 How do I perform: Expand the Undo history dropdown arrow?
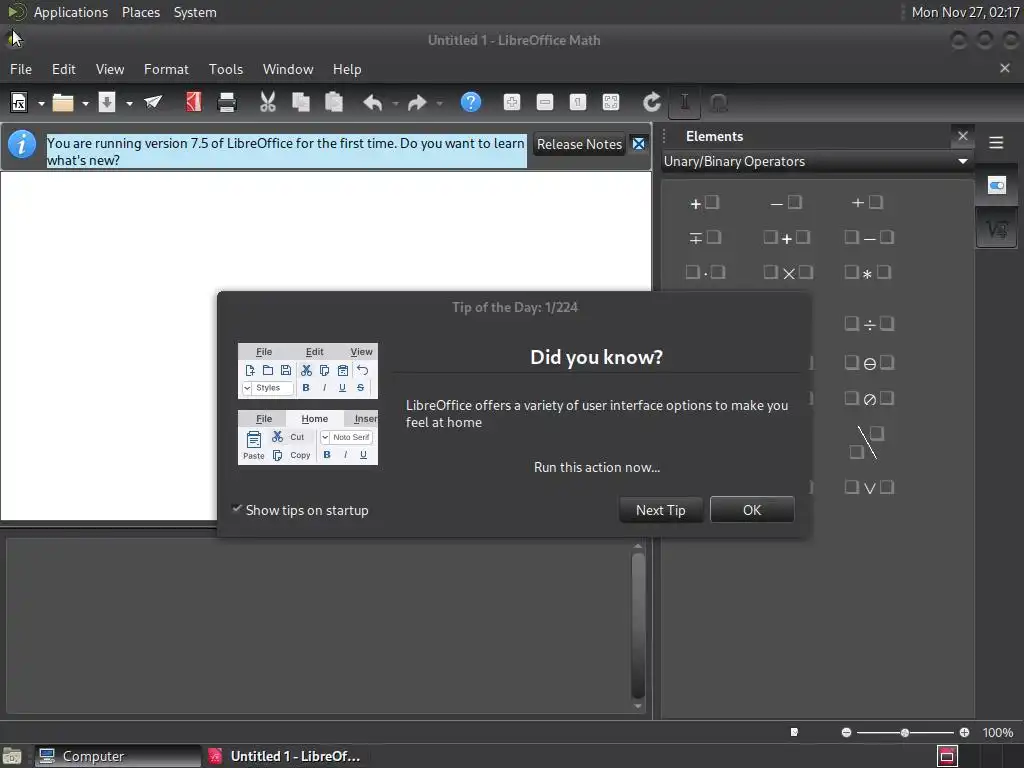[x=395, y=103]
